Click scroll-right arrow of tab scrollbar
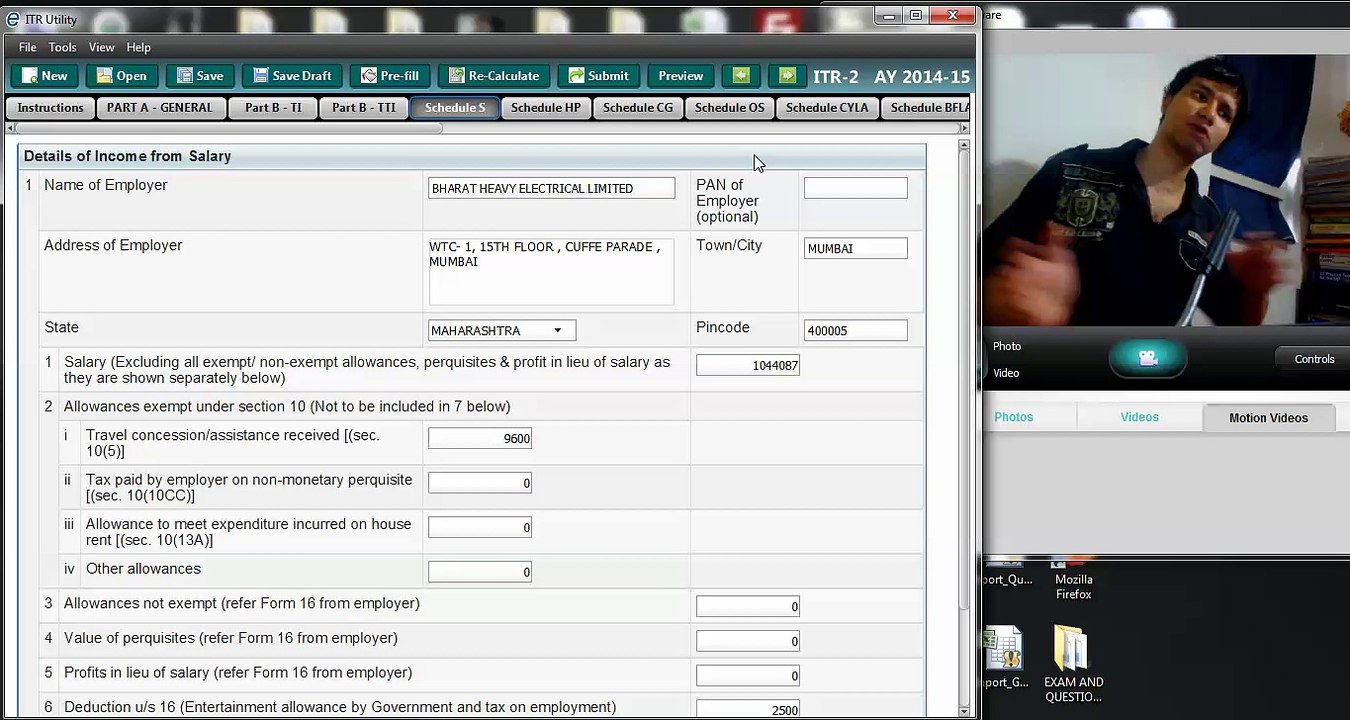Image resolution: width=1350 pixels, height=720 pixels. click(x=964, y=128)
